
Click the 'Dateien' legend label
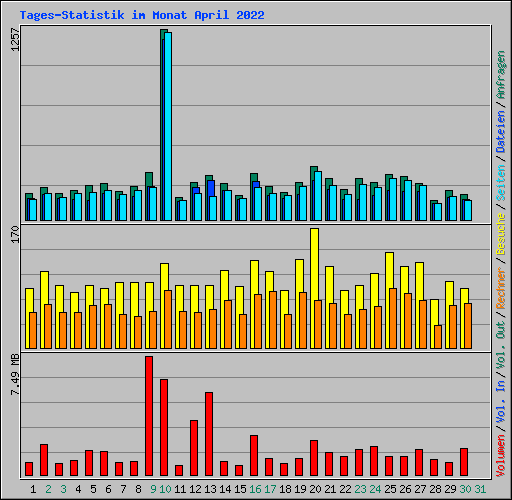tap(501, 132)
